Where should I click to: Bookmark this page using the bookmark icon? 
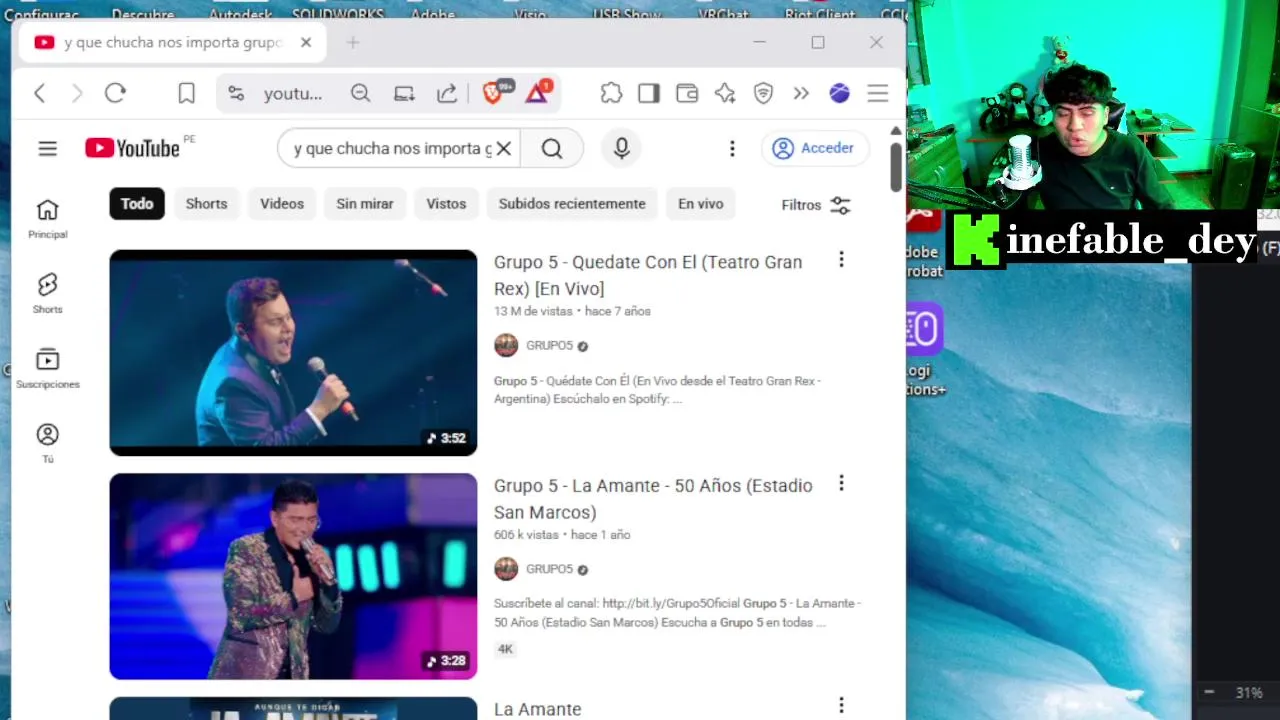click(186, 93)
